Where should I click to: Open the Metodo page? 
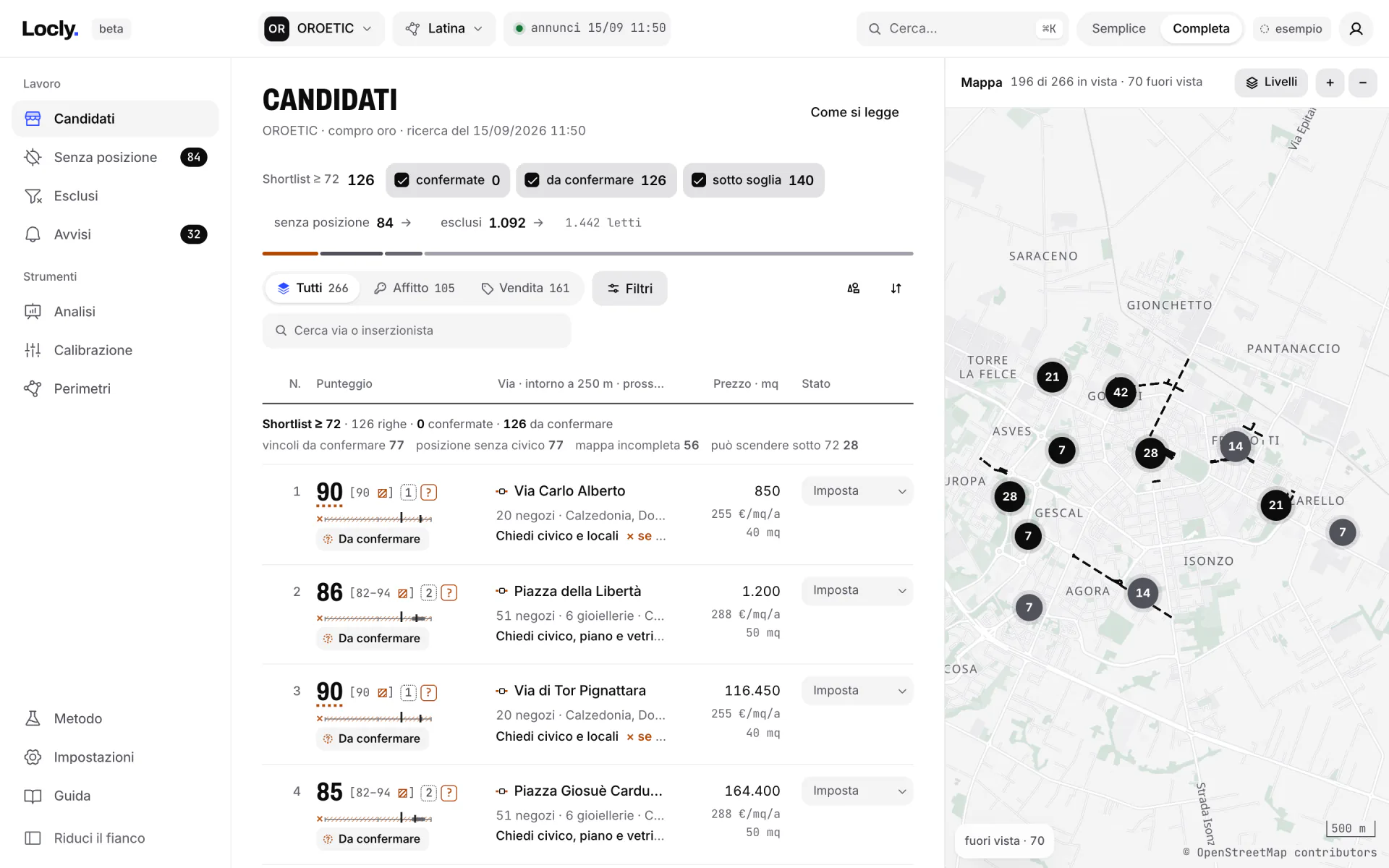tap(115, 718)
